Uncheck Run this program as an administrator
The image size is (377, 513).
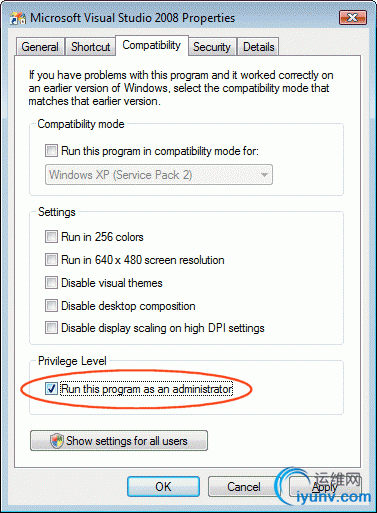pyautogui.click(x=51, y=388)
